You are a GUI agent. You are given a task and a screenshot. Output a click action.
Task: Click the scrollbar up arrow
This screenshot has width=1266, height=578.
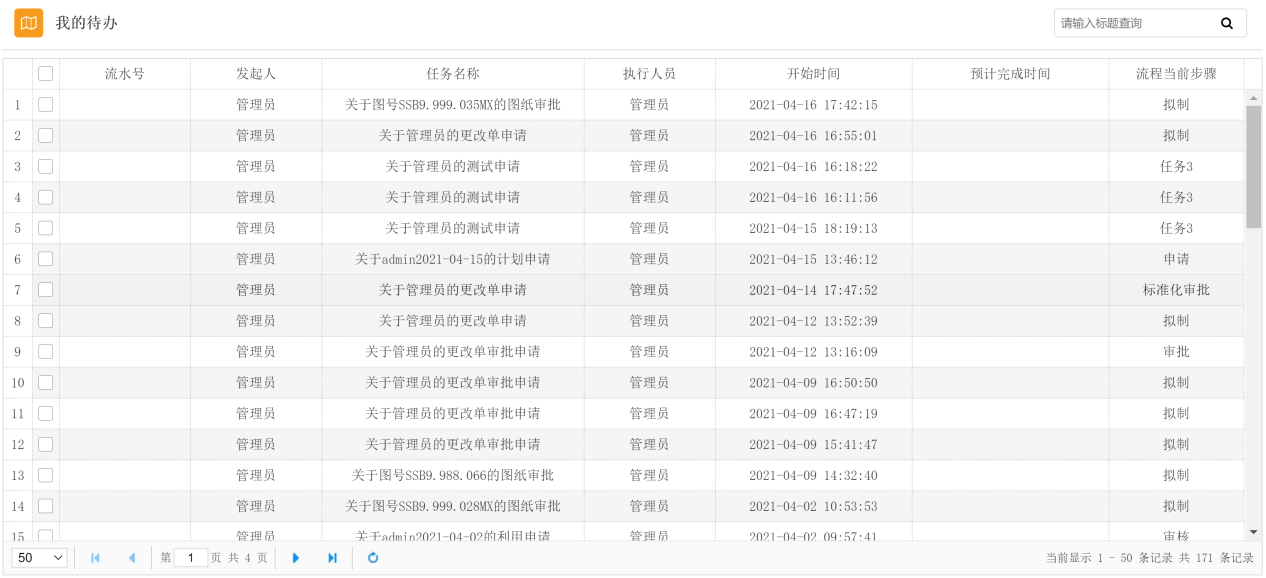tap(1254, 98)
